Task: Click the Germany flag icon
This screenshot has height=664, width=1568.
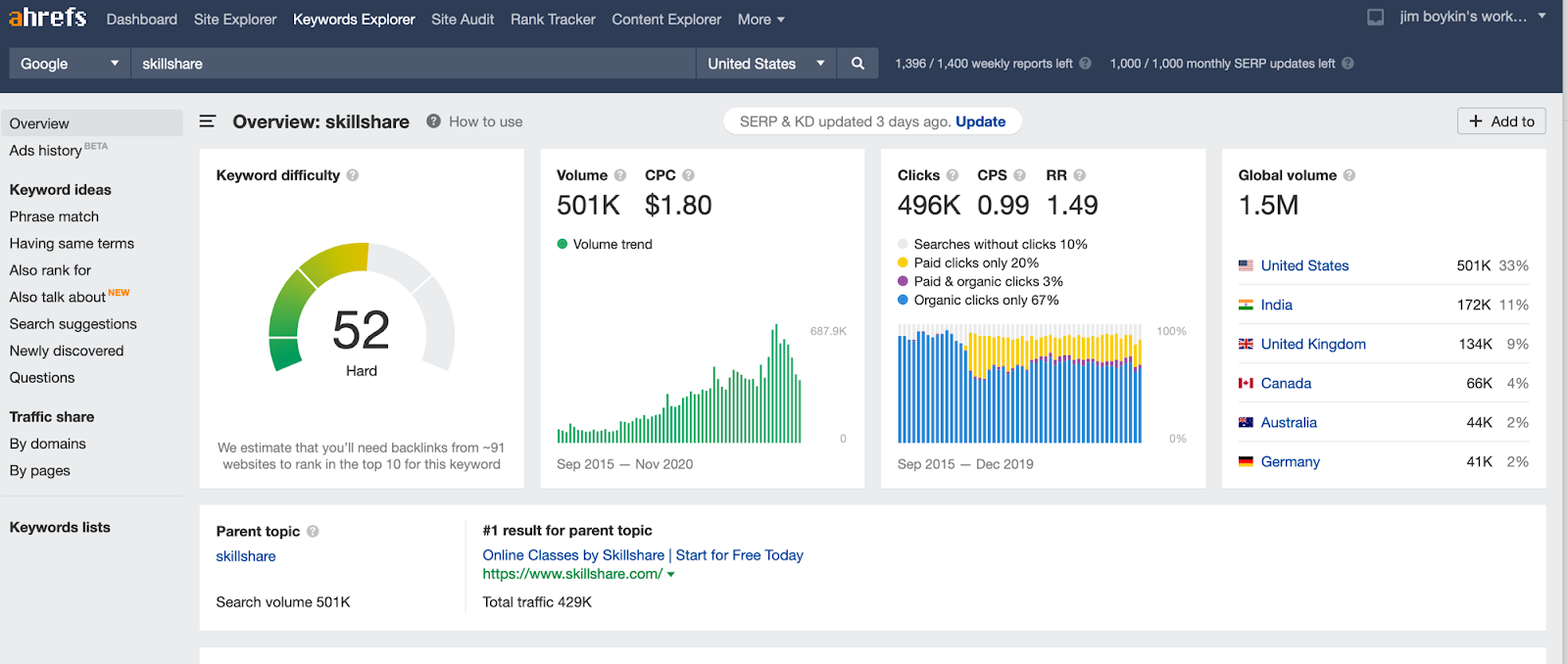Action: [1246, 461]
